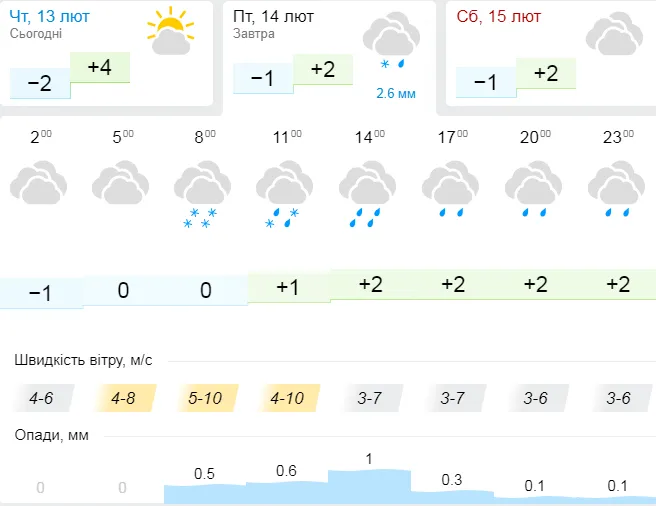The width and height of the screenshot is (656, 506).
Task: Click the sunny partly cloudy icon for today
Action: point(171,31)
